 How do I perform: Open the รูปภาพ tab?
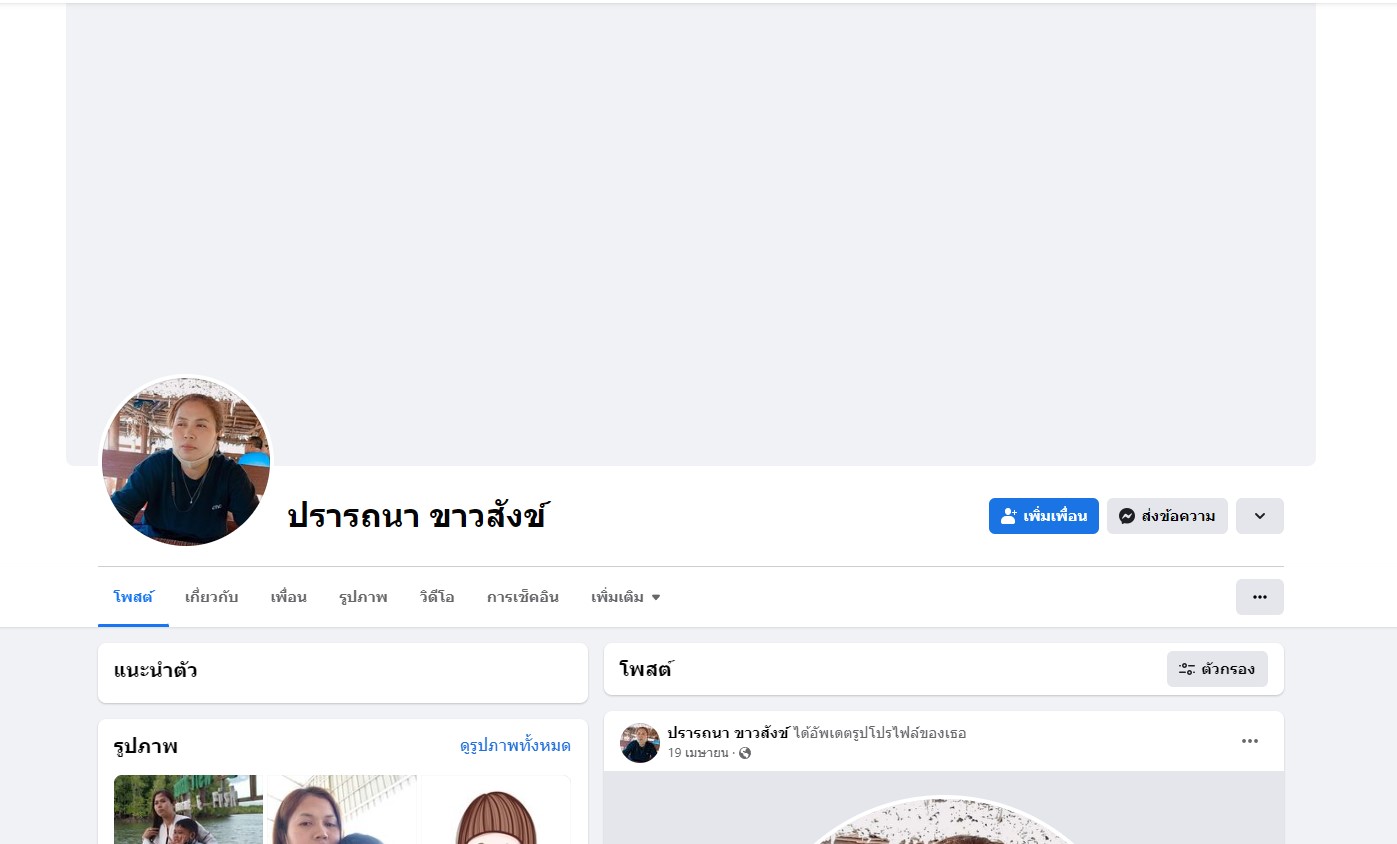pos(363,597)
